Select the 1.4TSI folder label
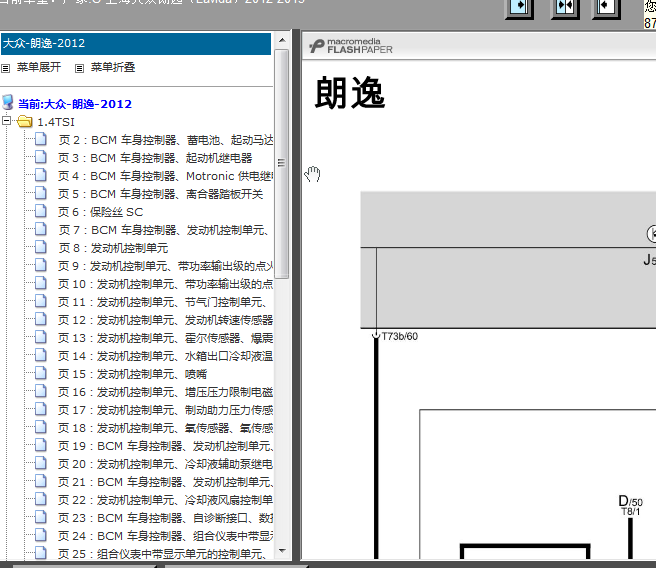The image size is (656, 568). pyautogui.click(x=56, y=122)
